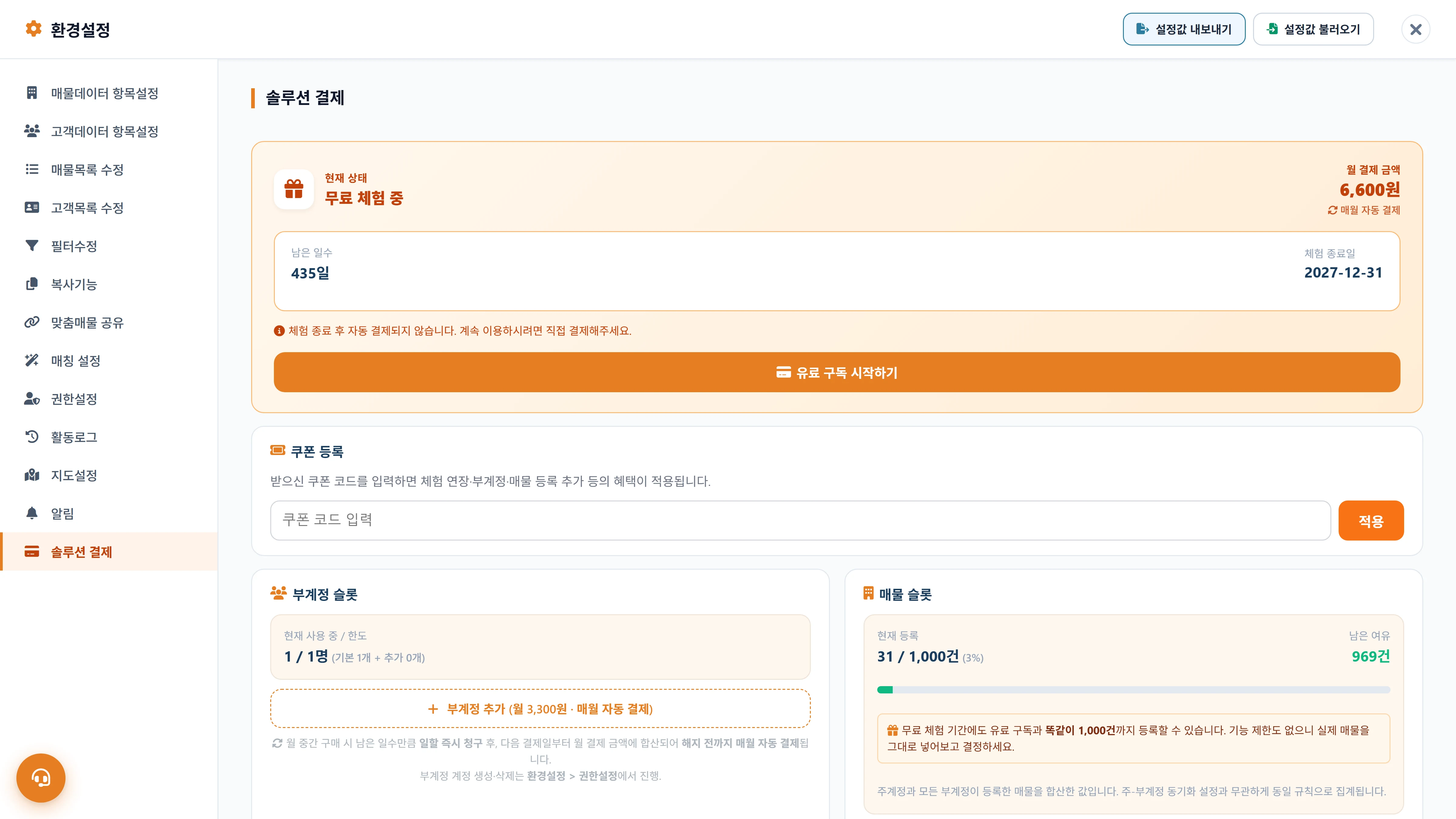Screen dimensions: 1456x819
Task: Click the 2027-12-31 trial end date
Action: [1343, 272]
